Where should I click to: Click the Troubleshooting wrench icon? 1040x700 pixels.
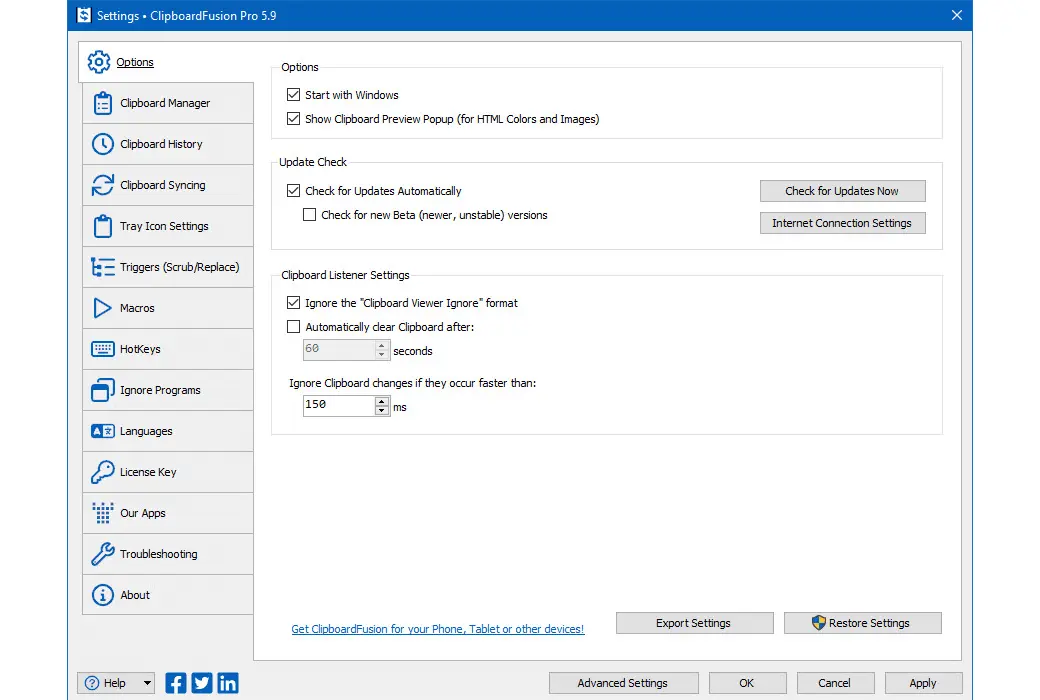[x=103, y=554]
